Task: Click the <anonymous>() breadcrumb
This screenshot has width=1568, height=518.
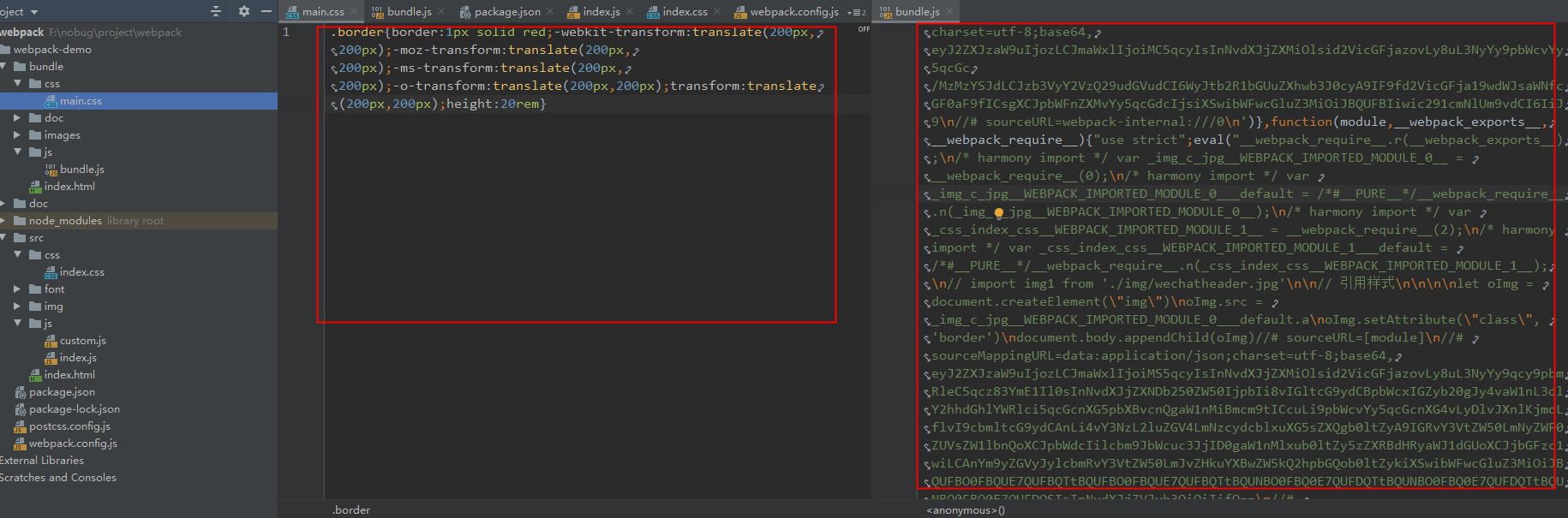Action: point(966,509)
